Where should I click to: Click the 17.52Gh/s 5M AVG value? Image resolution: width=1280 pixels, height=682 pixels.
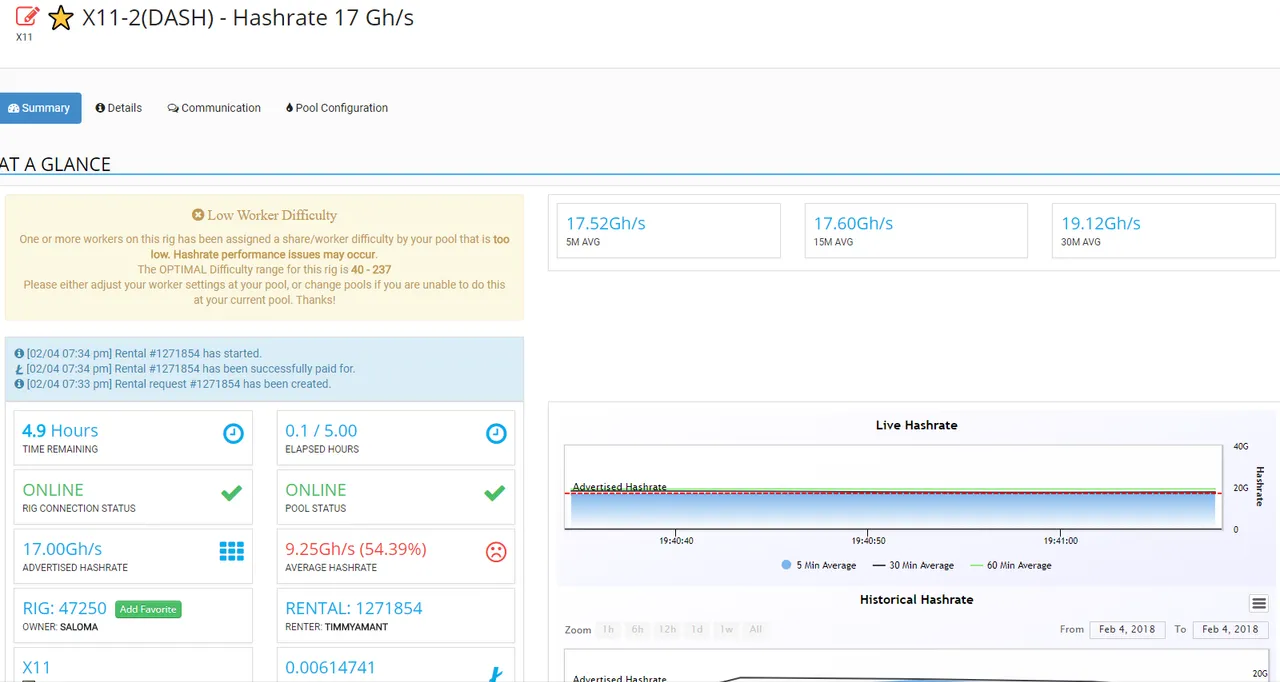[606, 223]
